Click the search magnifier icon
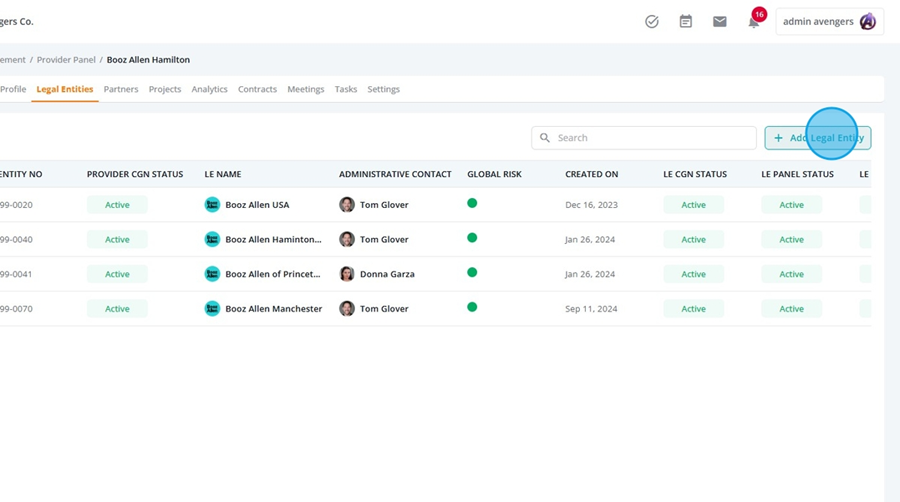 click(x=545, y=138)
